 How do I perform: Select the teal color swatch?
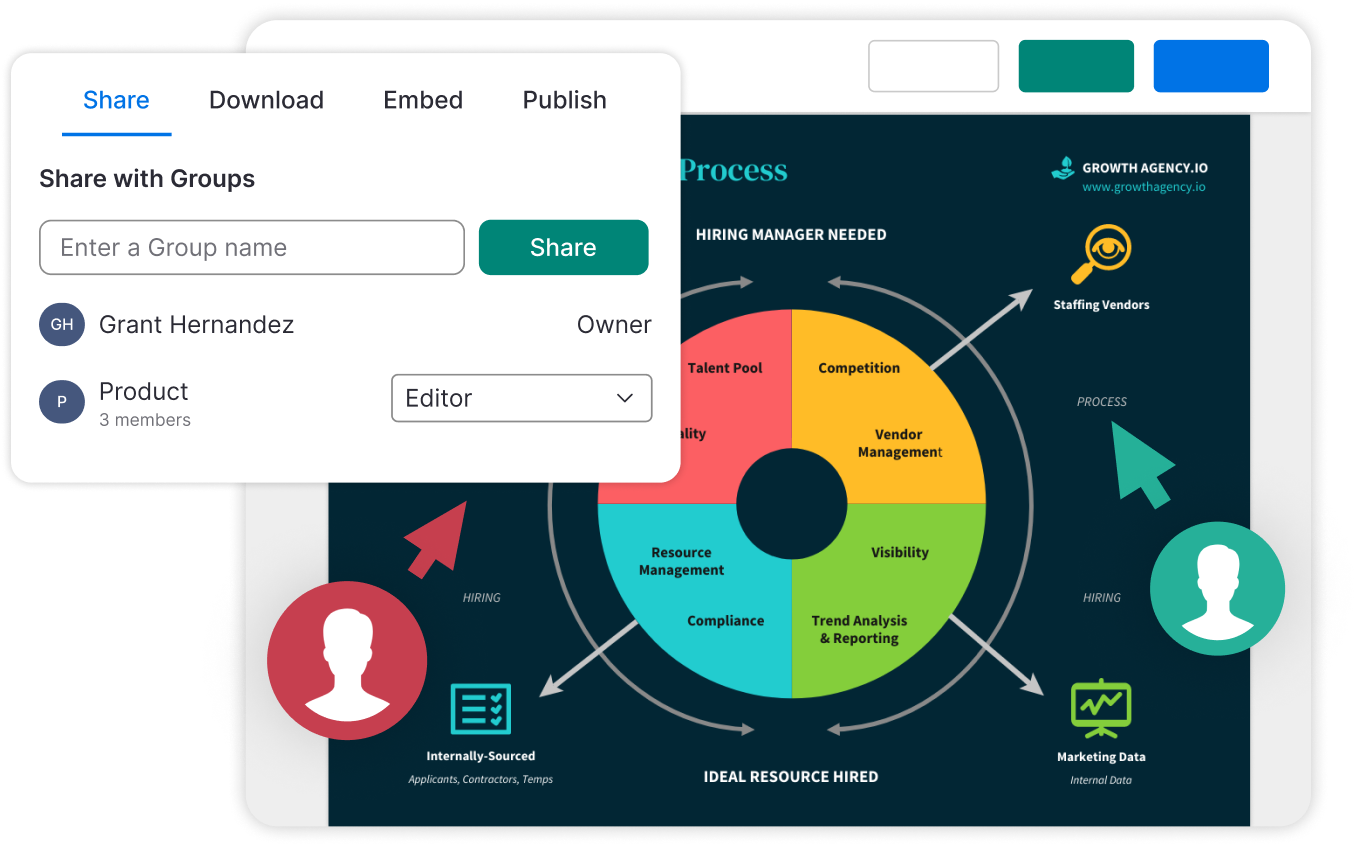click(x=1076, y=65)
